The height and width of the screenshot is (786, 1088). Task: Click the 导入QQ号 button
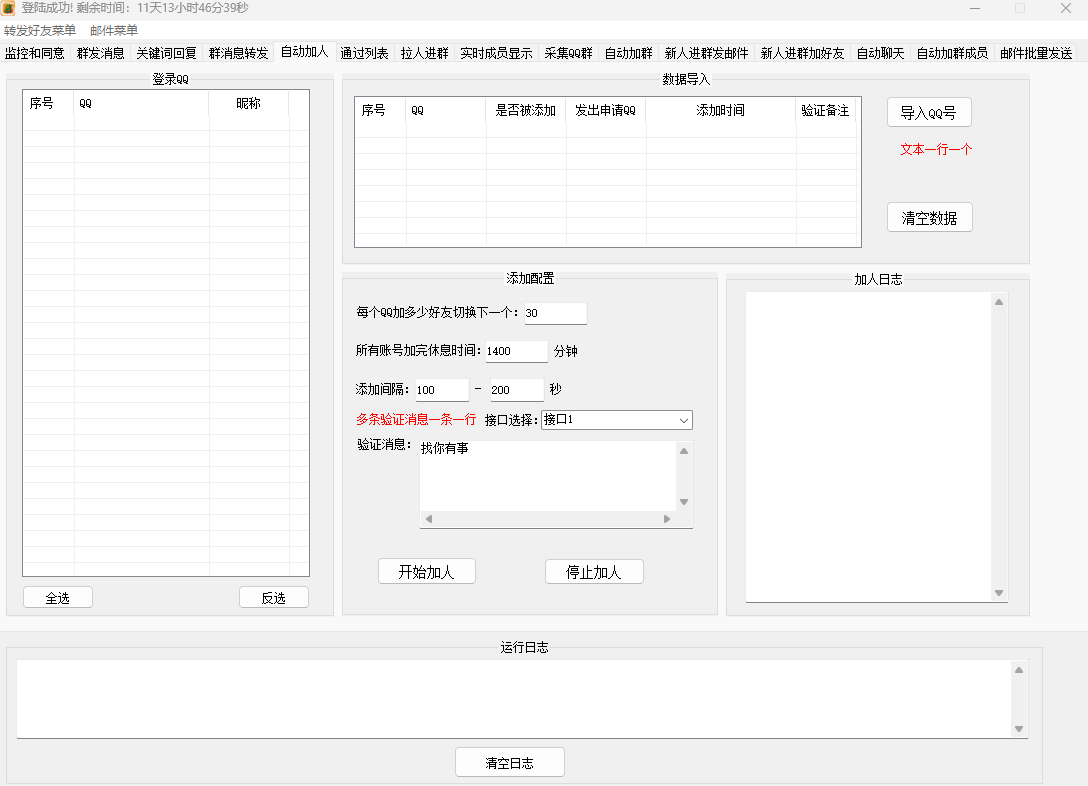point(929,112)
